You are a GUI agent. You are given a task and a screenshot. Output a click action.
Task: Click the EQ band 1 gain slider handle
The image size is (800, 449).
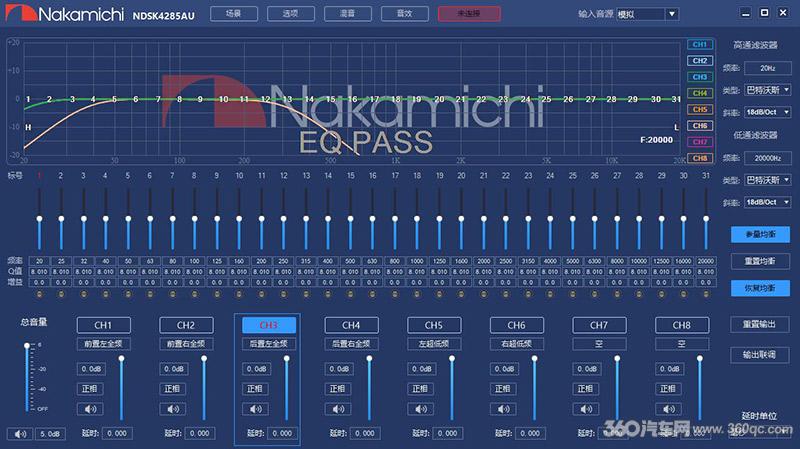tap(39, 219)
